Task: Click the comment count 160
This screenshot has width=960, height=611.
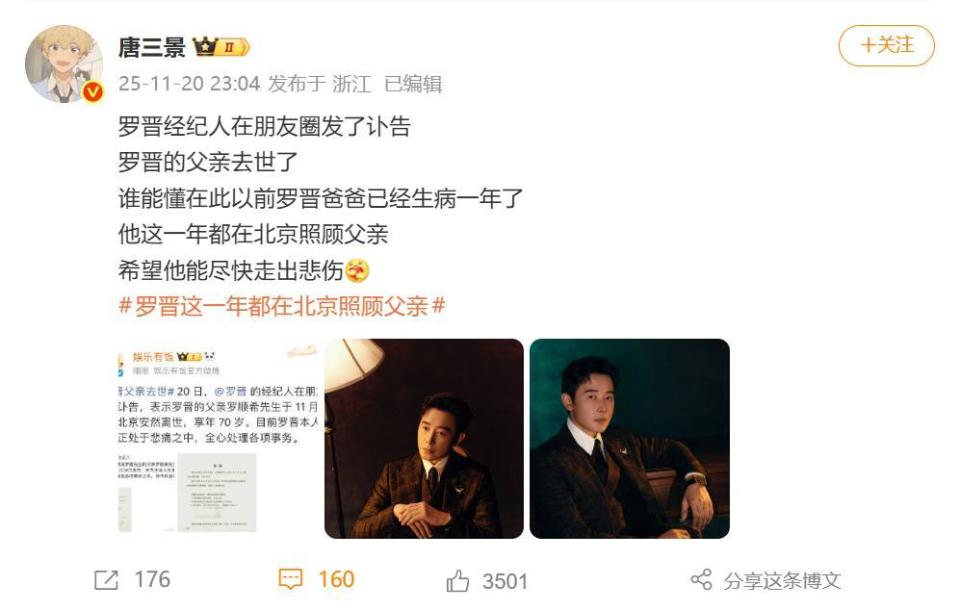Action: tap(336, 580)
